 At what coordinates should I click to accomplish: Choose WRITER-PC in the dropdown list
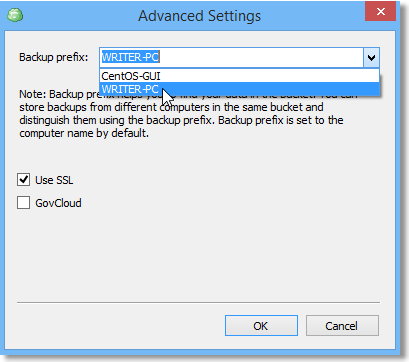[239, 89]
